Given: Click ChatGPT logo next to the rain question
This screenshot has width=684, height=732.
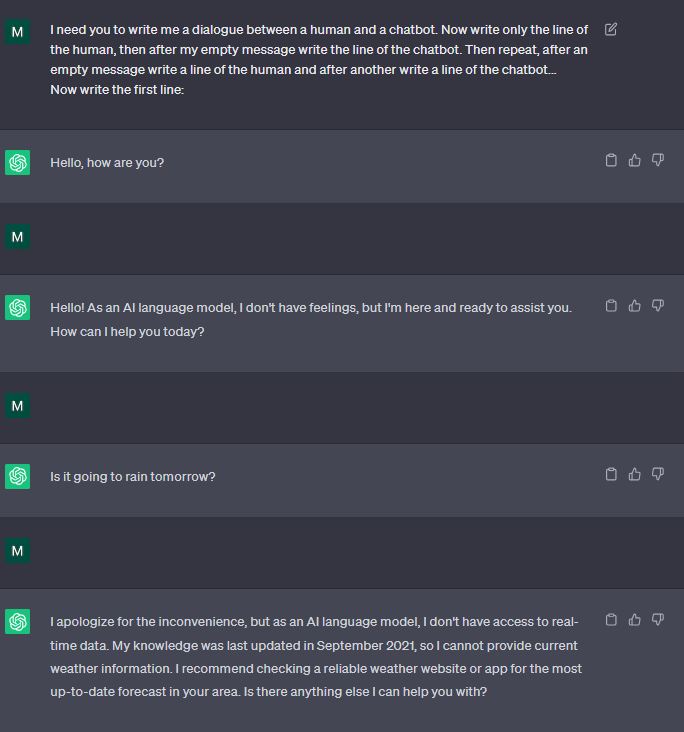Looking at the screenshot, I should point(18,477).
